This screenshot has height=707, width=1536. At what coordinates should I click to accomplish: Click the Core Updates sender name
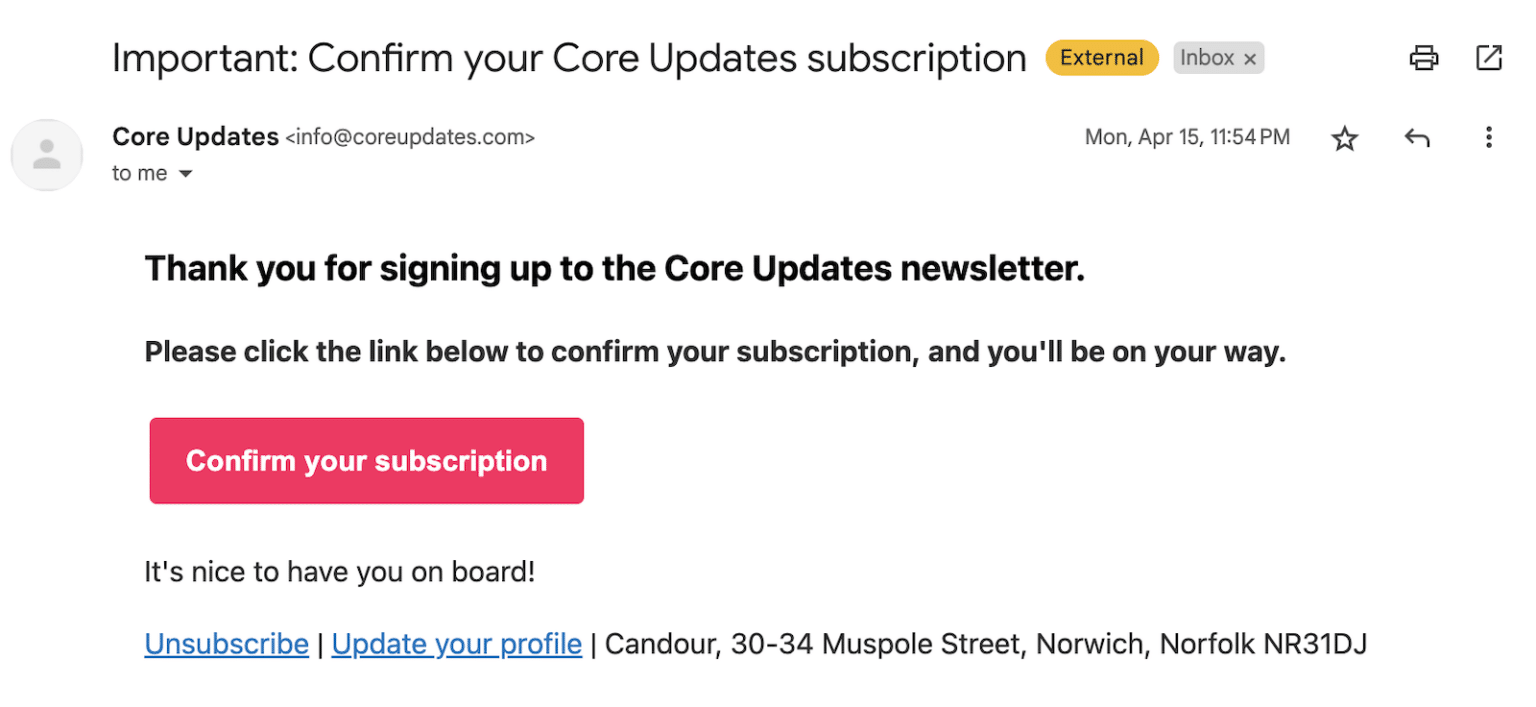click(195, 137)
